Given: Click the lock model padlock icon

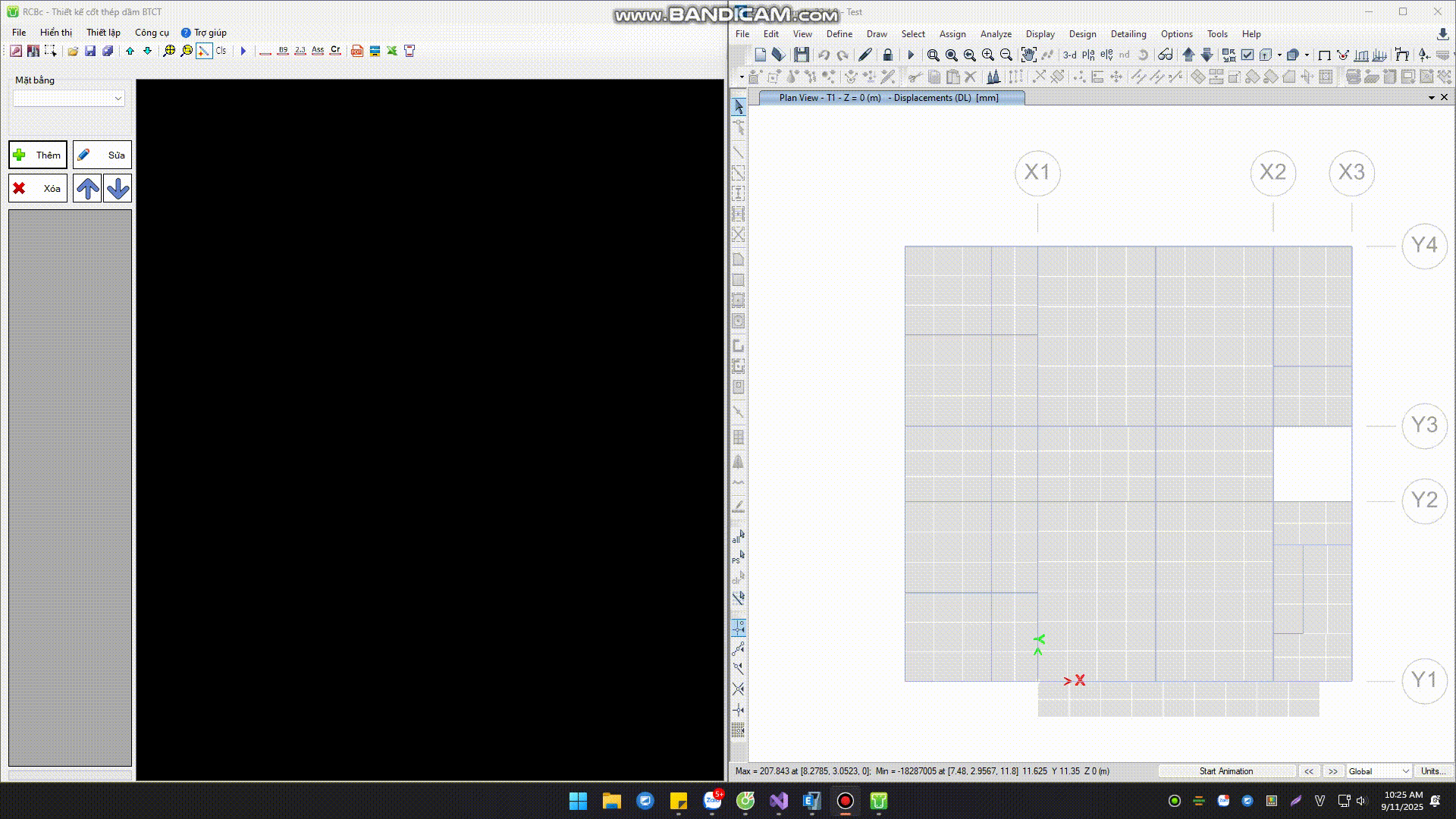Looking at the screenshot, I should [888, 55].
